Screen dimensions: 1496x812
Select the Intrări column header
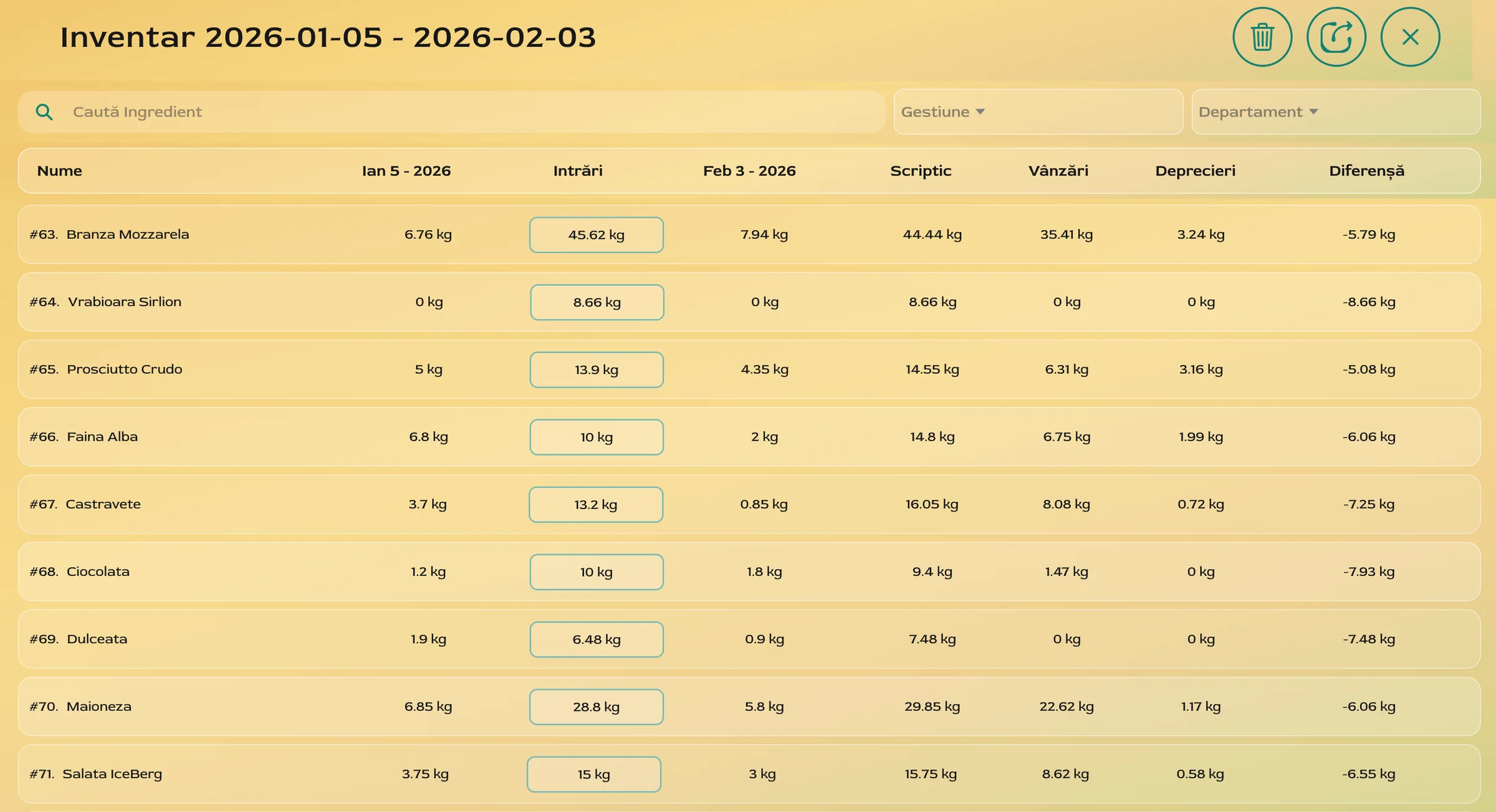[577, 171]
